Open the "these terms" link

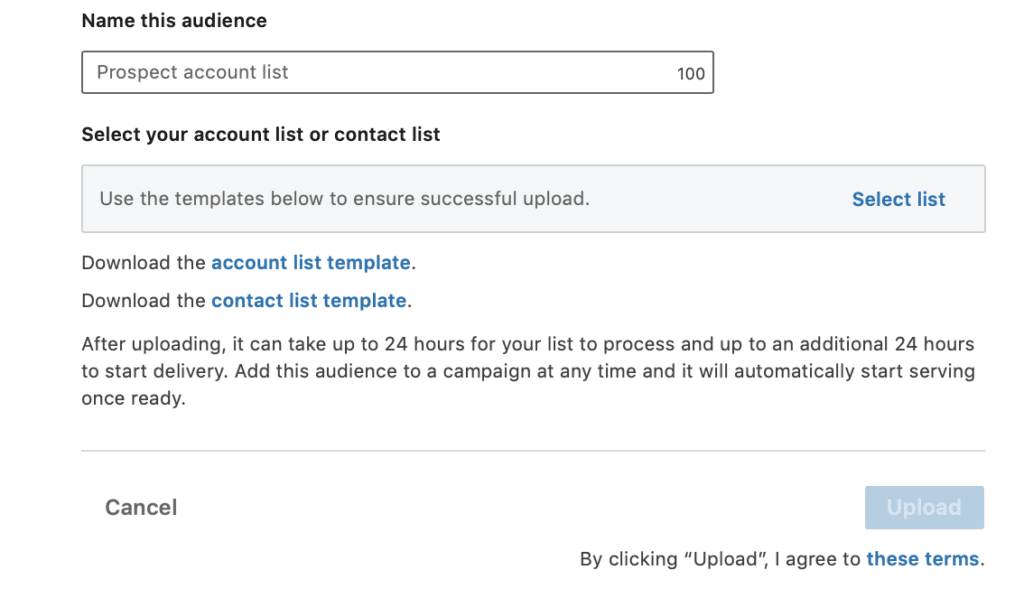922,560
